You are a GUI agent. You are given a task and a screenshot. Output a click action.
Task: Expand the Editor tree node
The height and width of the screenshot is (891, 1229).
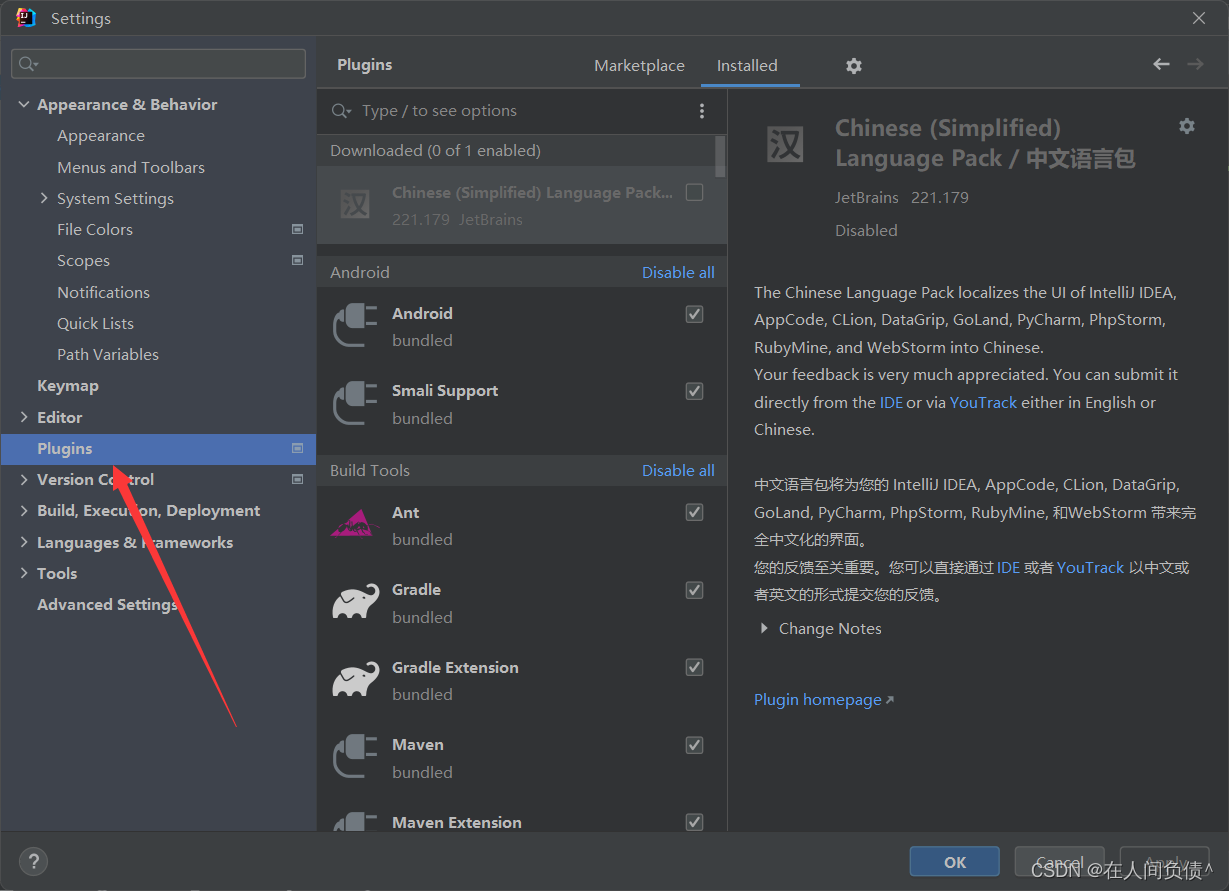(24, 417)
